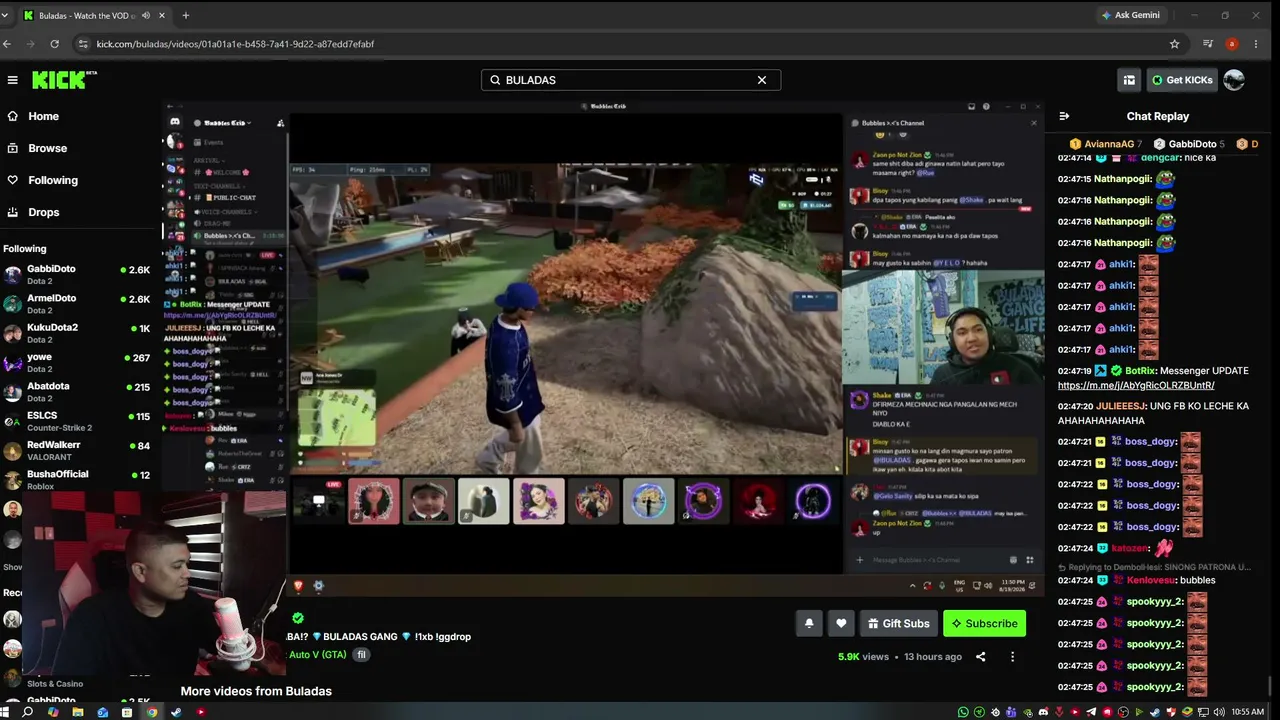Open the Chrome three-dot menu
Viewport: 1280px width, 720px height.
click(1256, 44)
